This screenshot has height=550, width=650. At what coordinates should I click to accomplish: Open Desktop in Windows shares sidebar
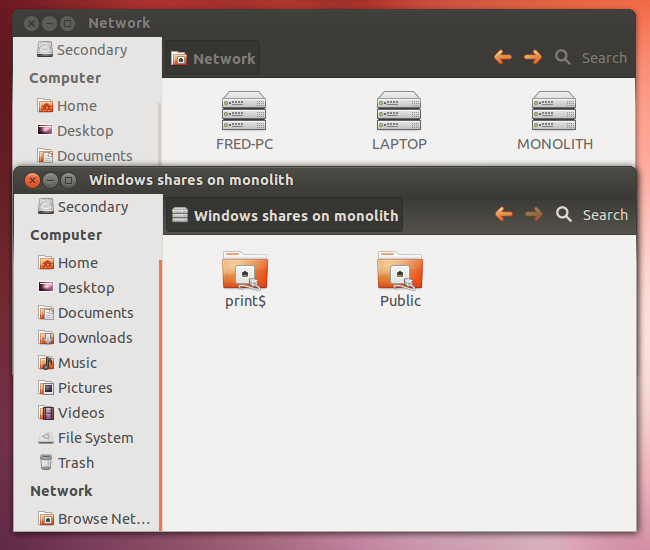[77, 288]
